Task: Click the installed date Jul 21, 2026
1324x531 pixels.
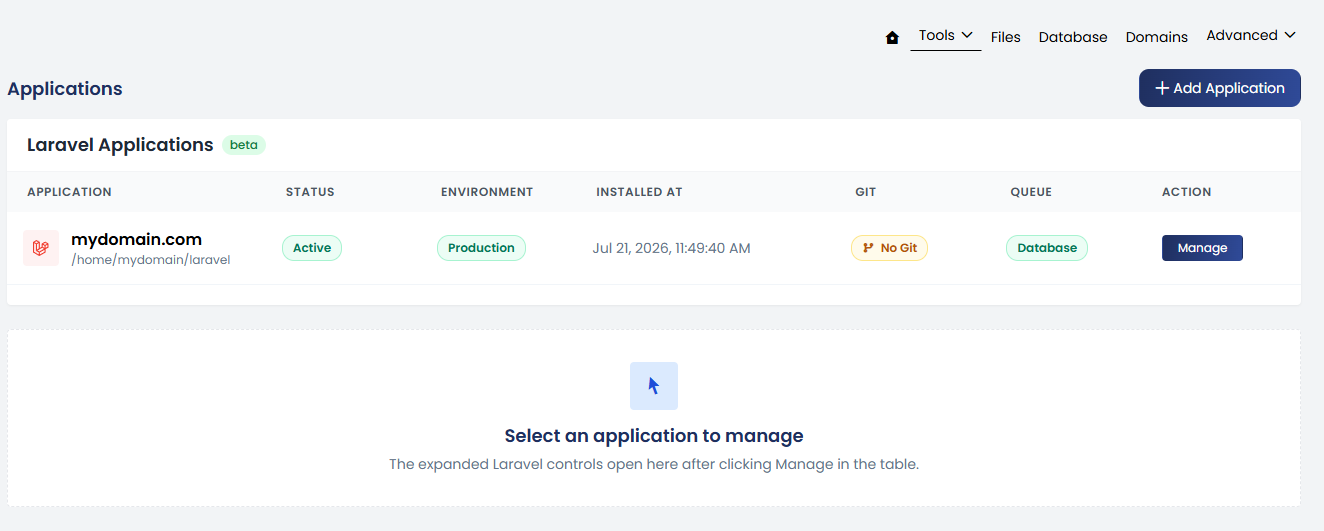Action: [x=671, y=248]
